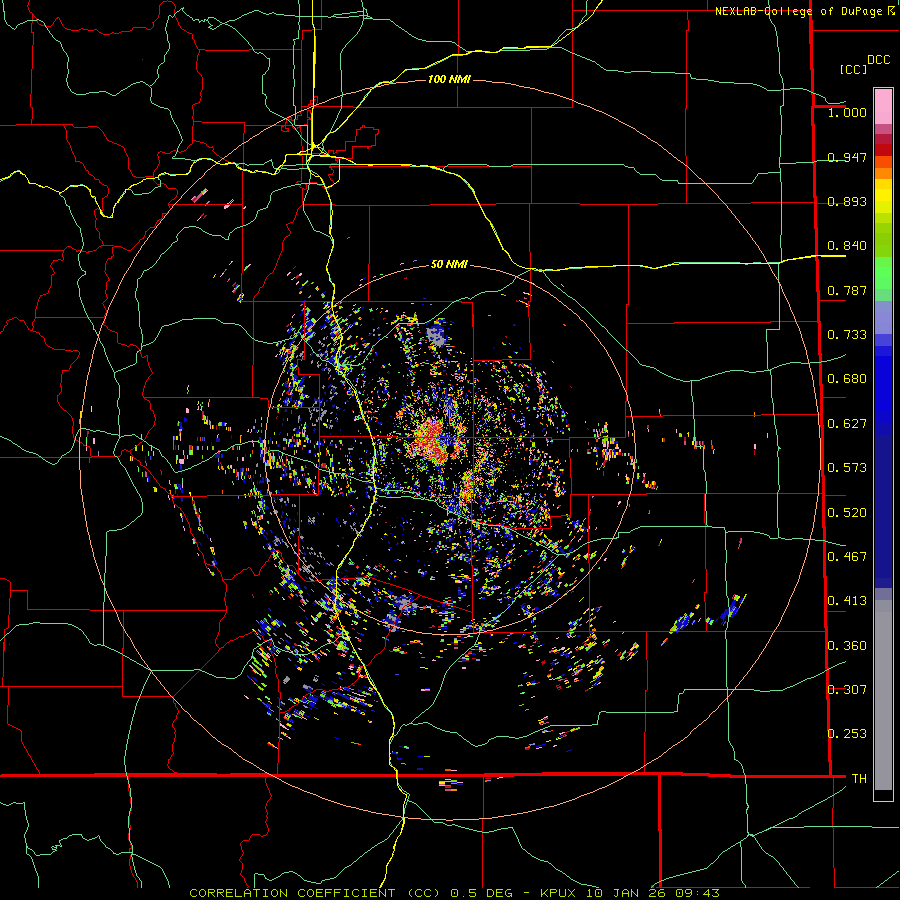Image resolution: width=900 pixels, height=900 pixels.
Task: Click the 0.520 scale value
Action: coord(847,512)
